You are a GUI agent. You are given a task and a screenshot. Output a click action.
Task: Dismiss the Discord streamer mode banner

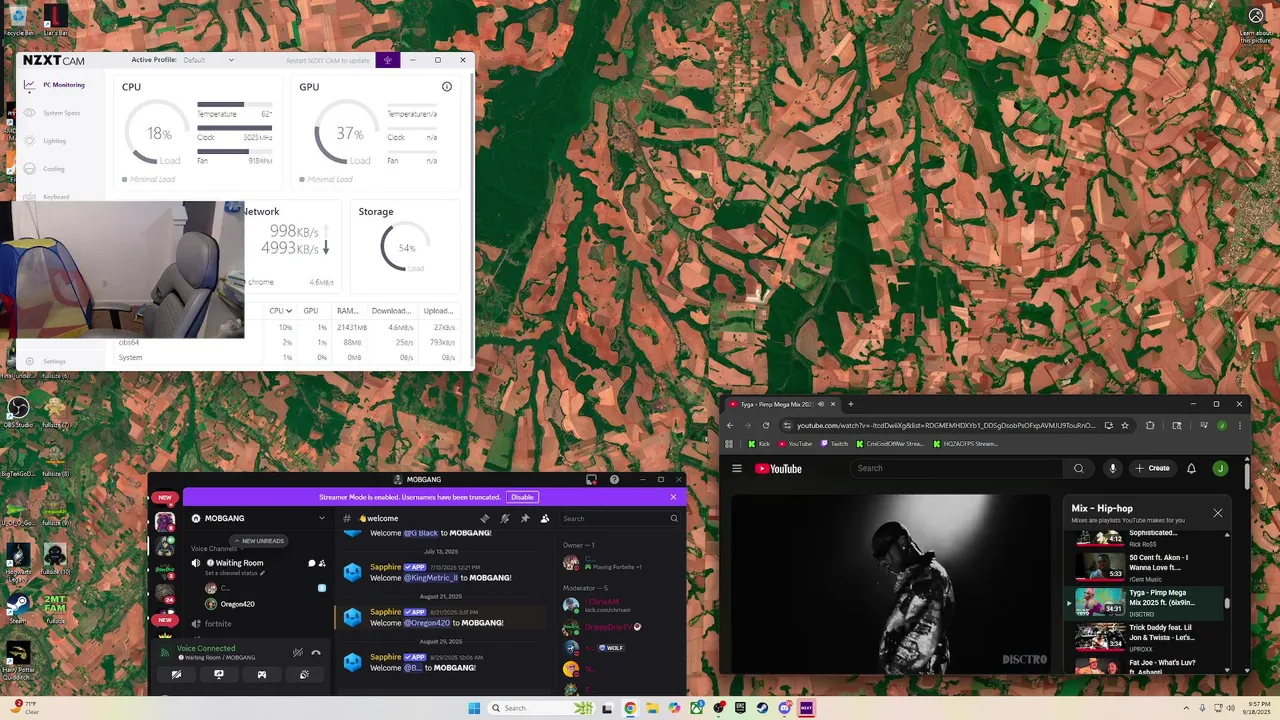(673, 497)
